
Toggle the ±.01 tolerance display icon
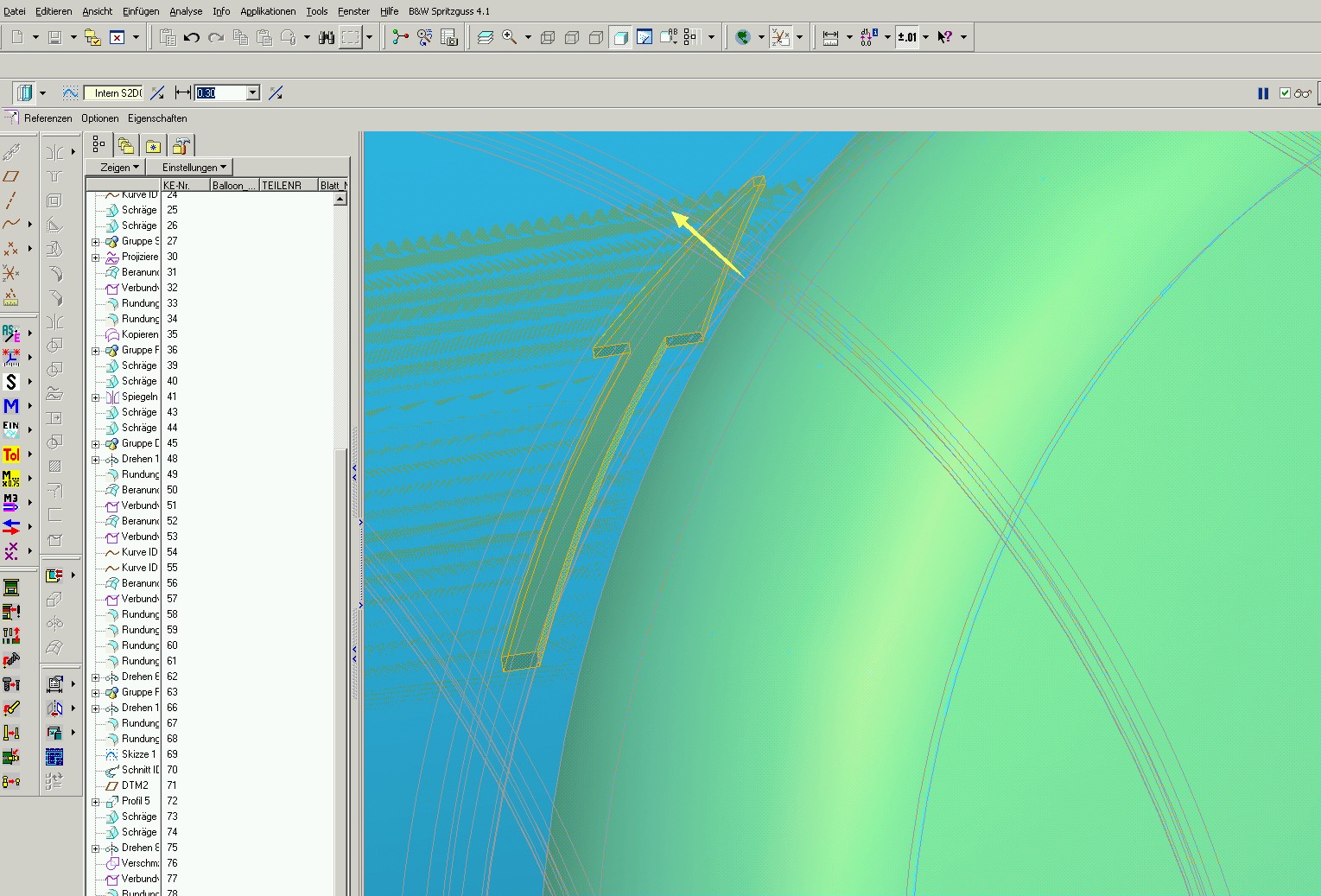907,37
